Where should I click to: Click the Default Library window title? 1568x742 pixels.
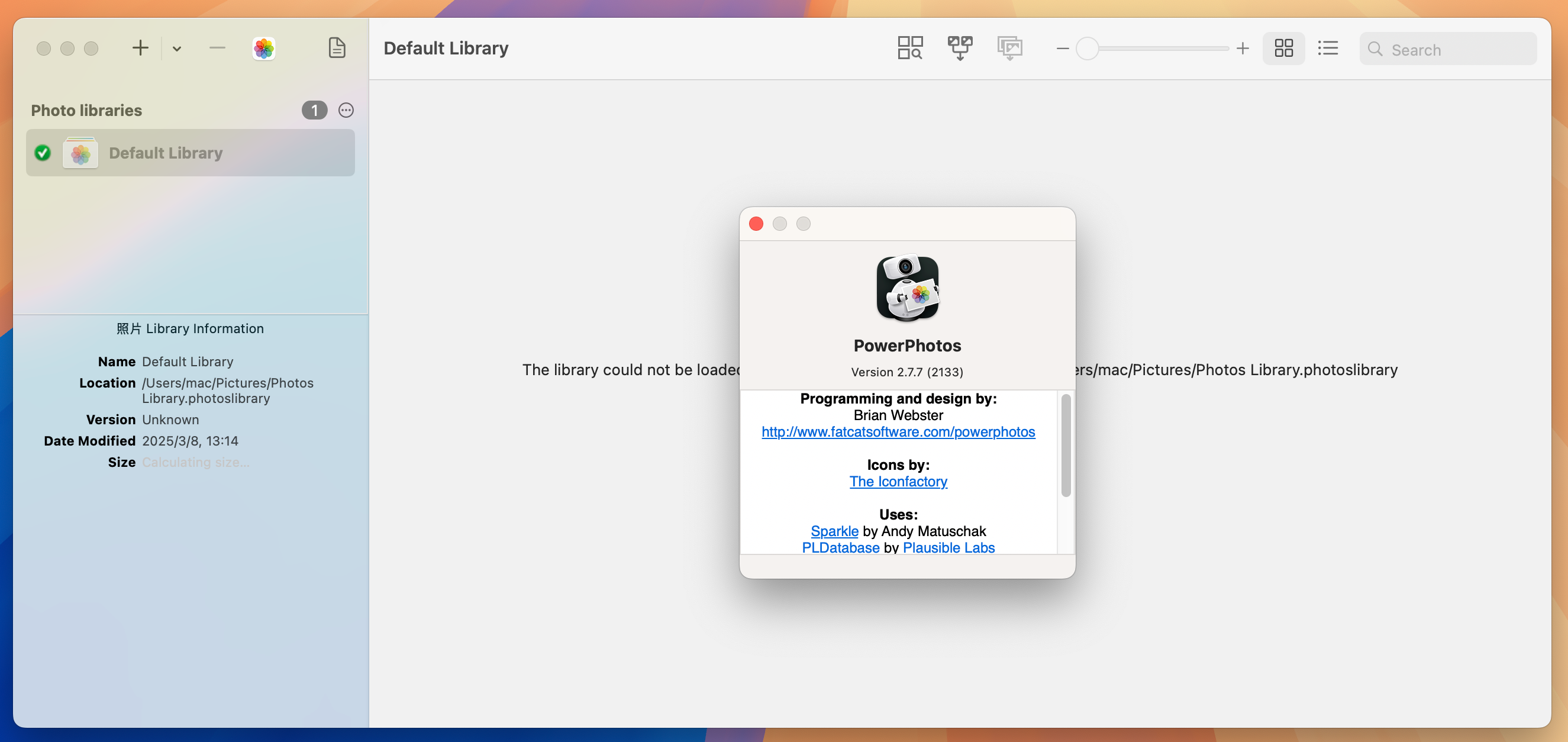pyautogui.click(x=446, y=48)
